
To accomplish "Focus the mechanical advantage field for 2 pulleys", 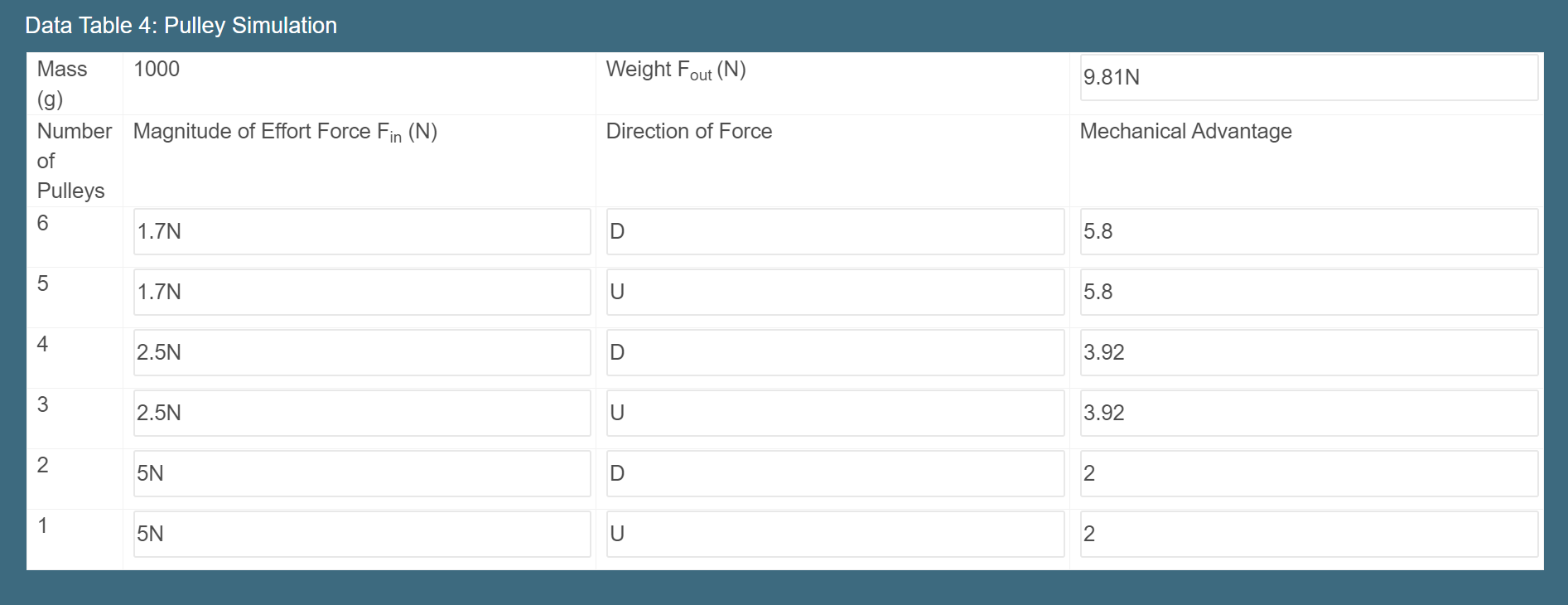I will (1309, 473).
